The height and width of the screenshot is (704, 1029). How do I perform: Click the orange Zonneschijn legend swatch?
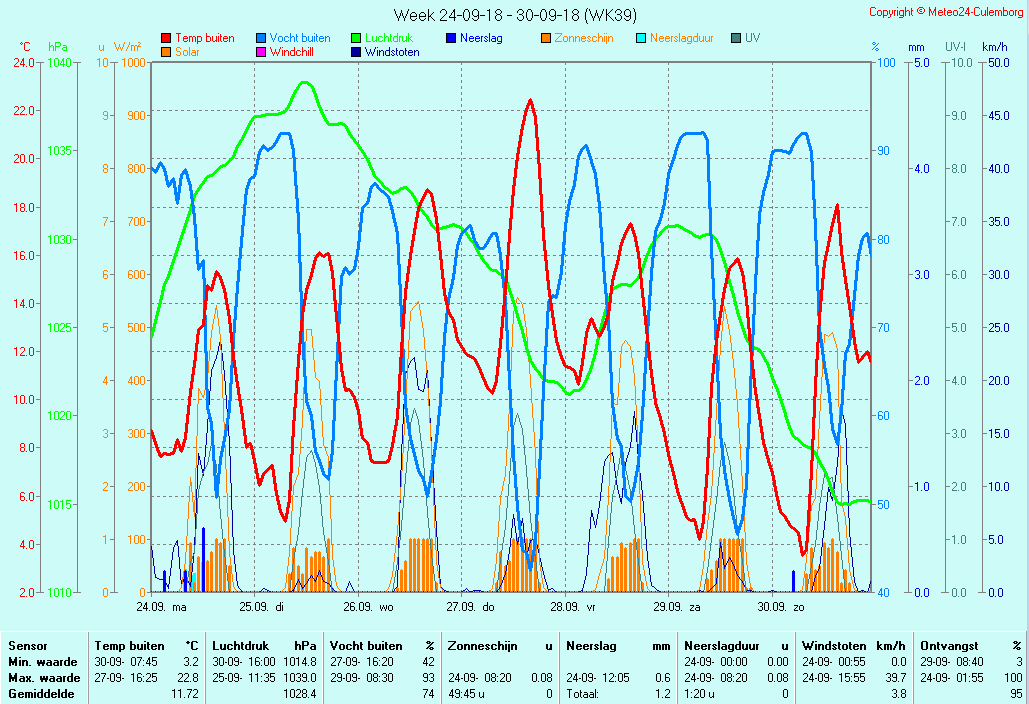546,38
